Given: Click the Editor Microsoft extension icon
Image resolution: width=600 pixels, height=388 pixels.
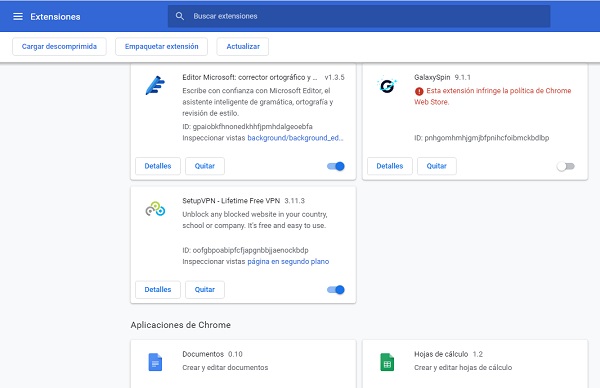Looking at the screenshot, I should tap(155, 85).
